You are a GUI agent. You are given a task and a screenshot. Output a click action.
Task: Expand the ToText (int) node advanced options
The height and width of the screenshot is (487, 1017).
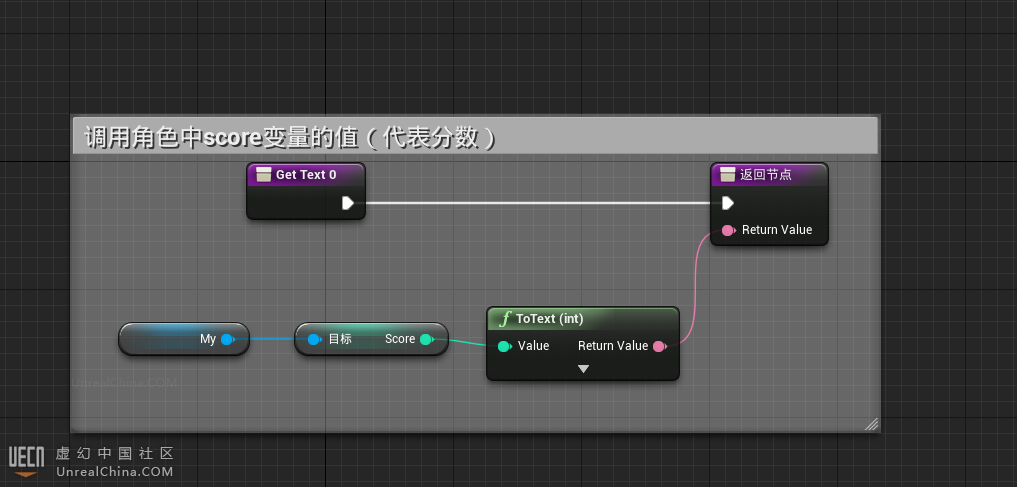[583, 369]
